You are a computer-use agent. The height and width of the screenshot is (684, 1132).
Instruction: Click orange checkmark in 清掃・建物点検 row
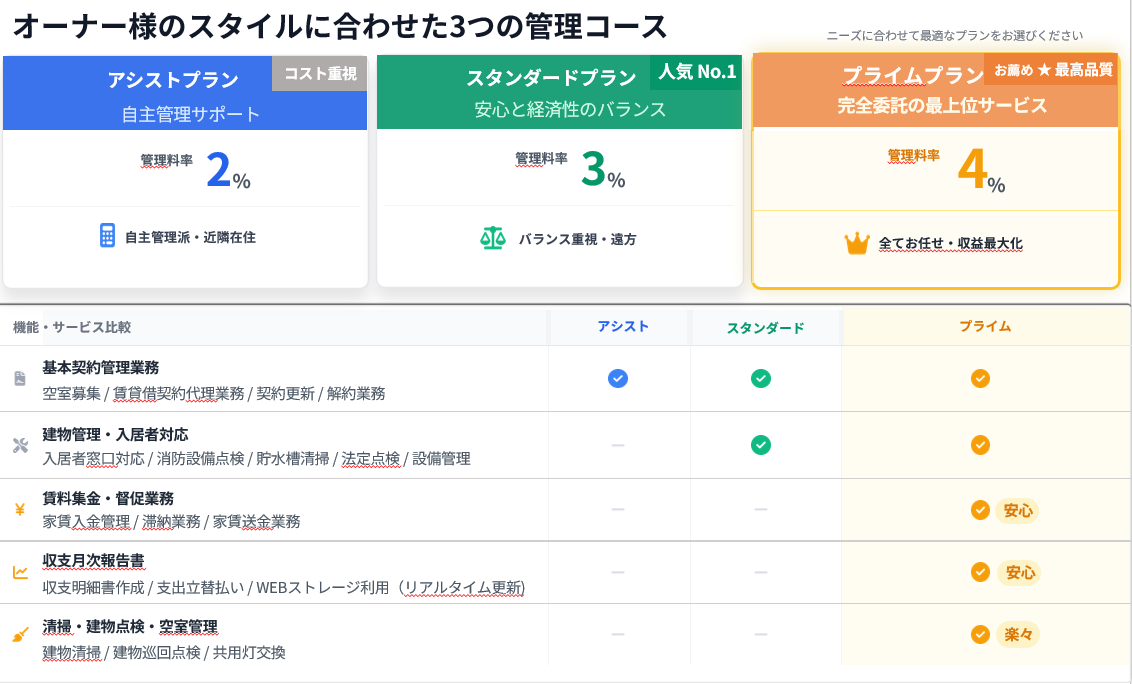point(980,634)
